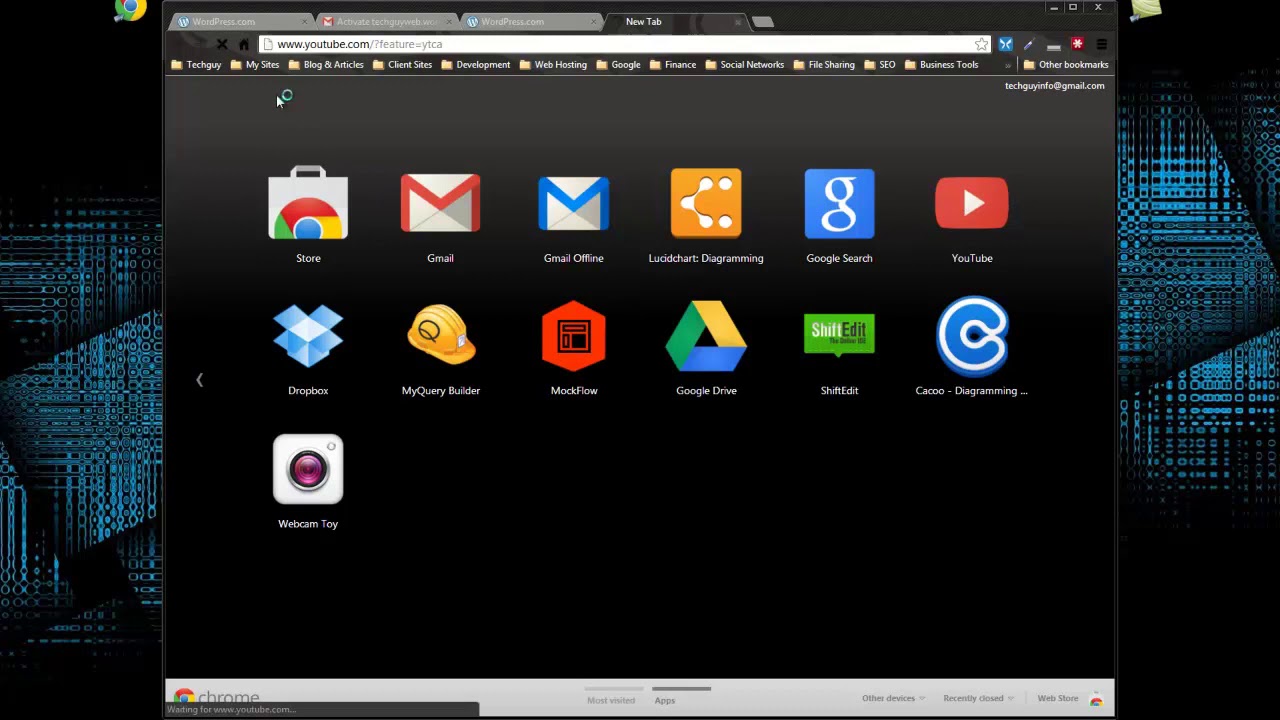Open the SEO bookmarks folder
The image size is (1280, 720).
click(x=880, y=65)
